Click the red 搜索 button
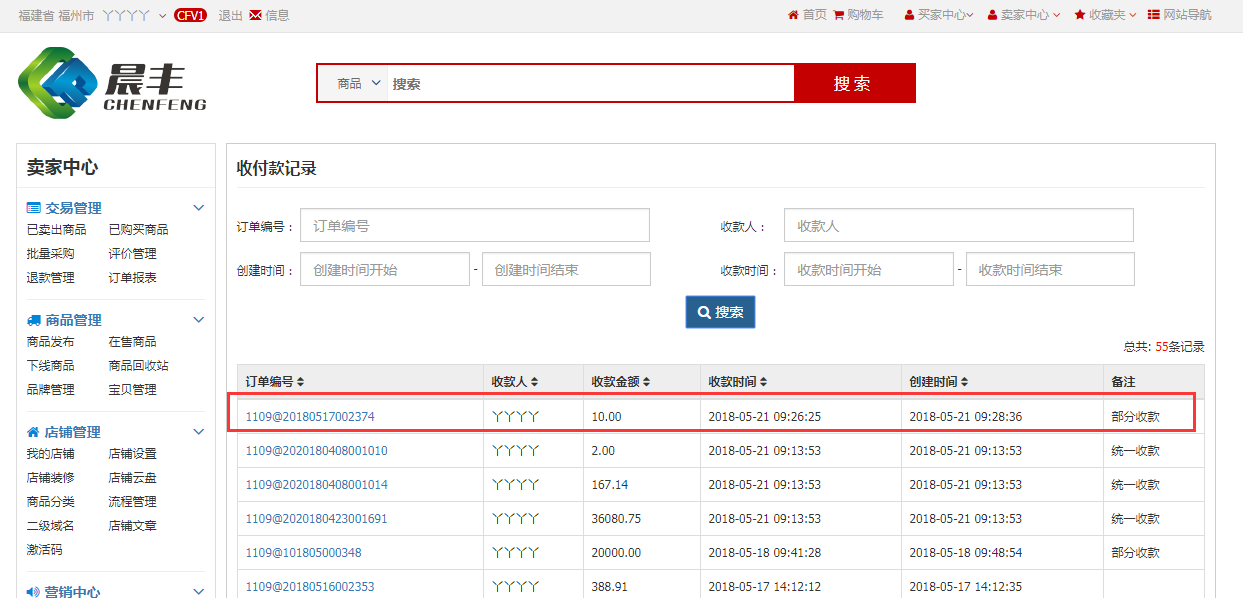Viewport: 1243px width, 598px height. (854, 84)
